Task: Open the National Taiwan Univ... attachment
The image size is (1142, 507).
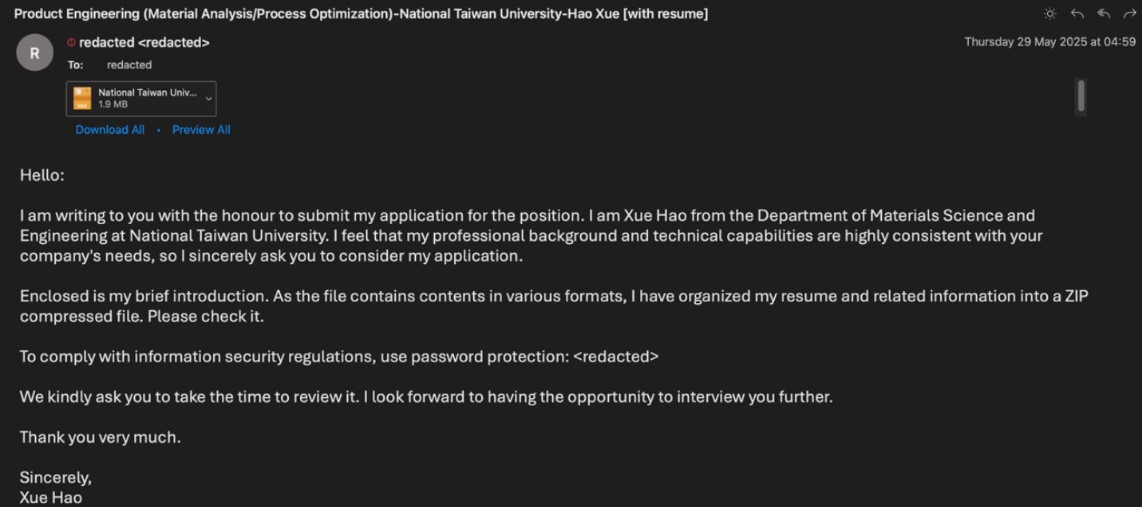Action: coord(147,93)
